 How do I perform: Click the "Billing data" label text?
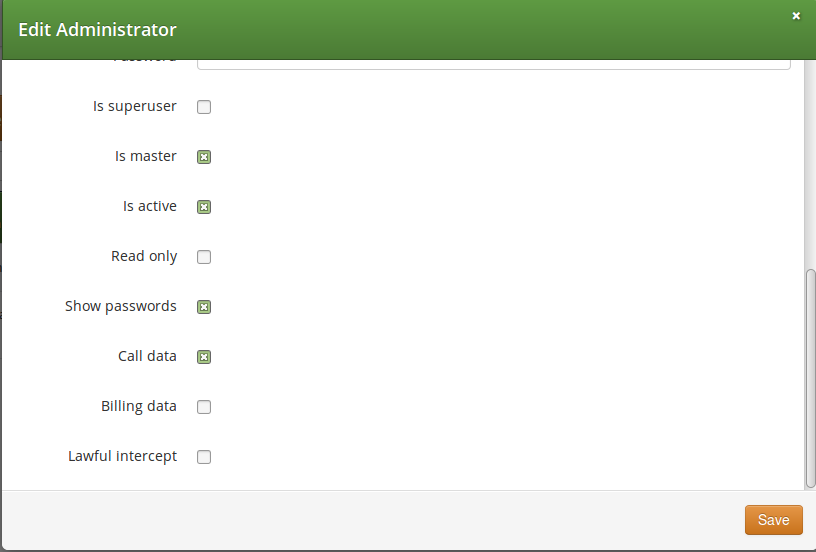pos(139,406)
